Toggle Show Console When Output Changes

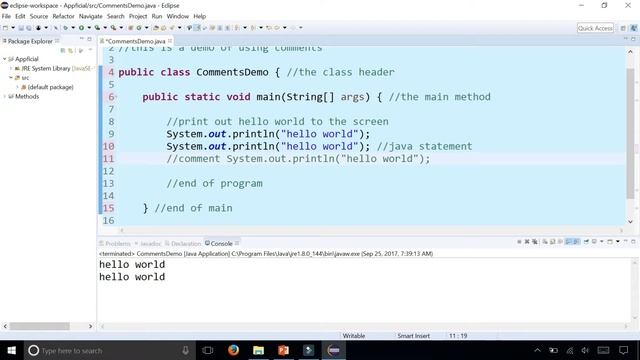(568, 242)
